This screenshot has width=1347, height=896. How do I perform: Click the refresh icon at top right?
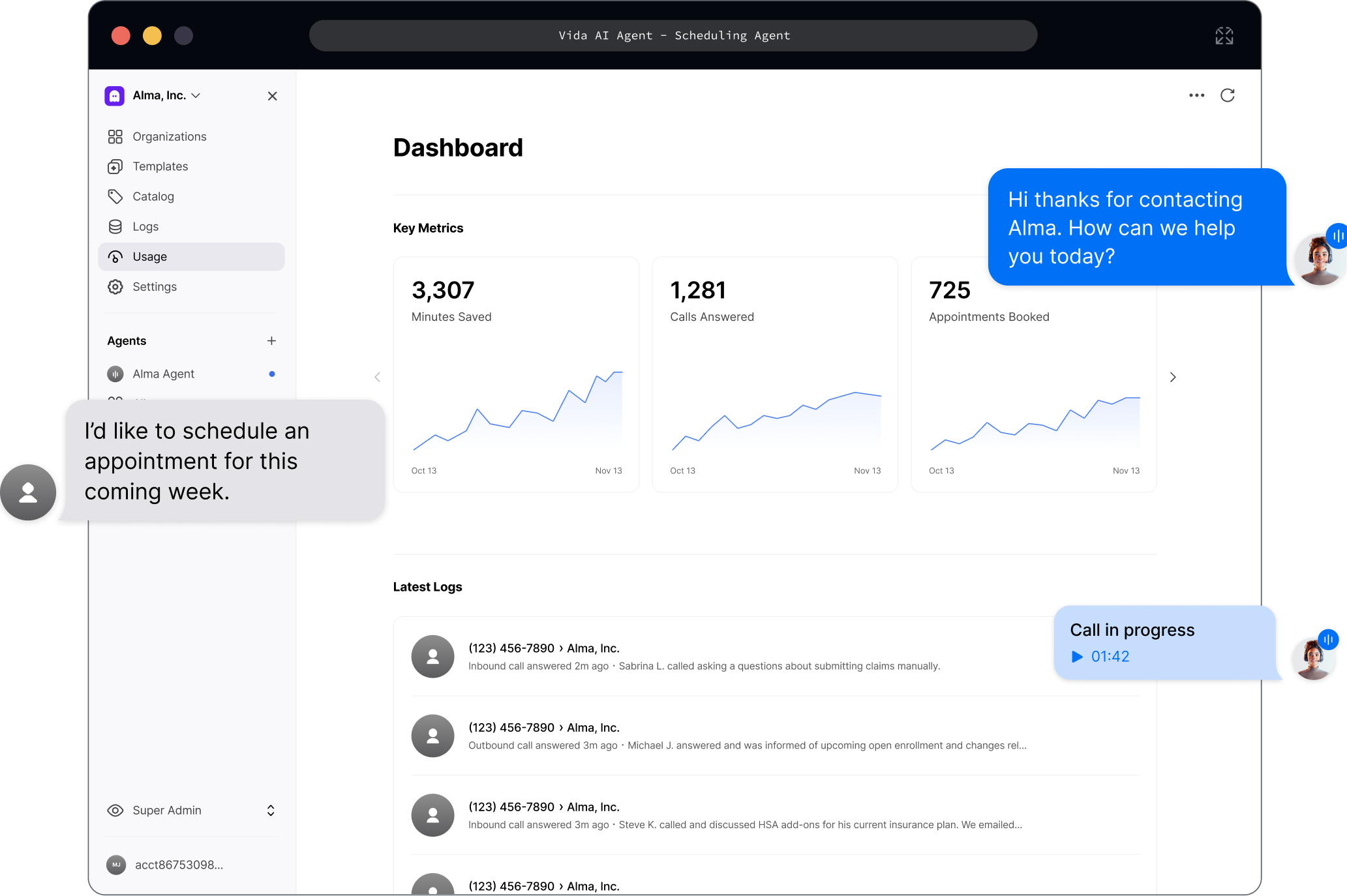click(1227, 95)
